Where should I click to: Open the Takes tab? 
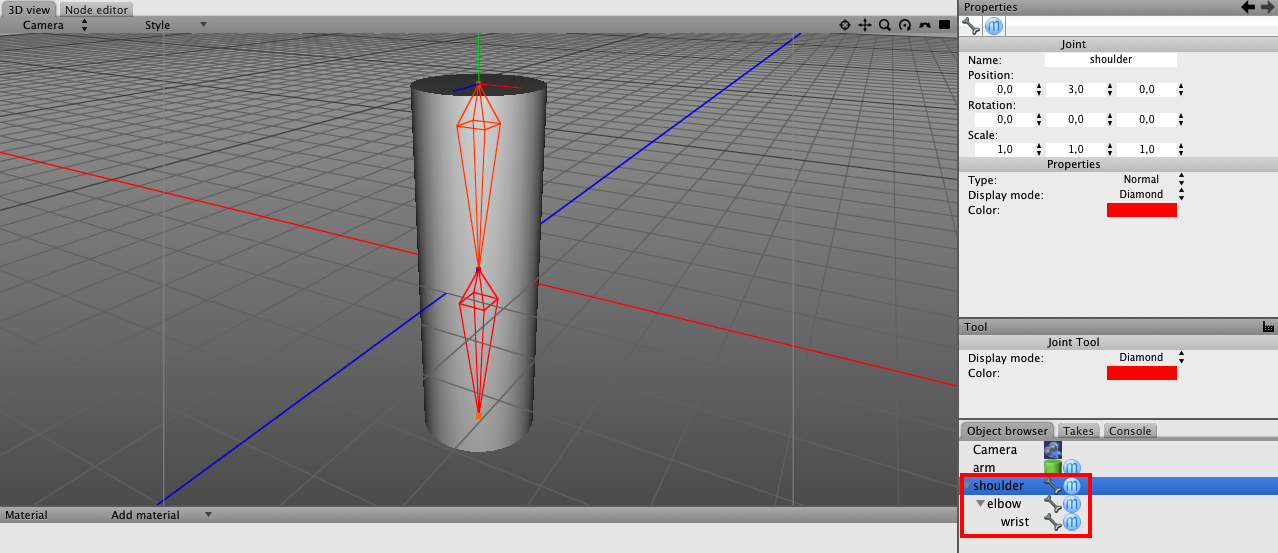[x=1078, y=431]
